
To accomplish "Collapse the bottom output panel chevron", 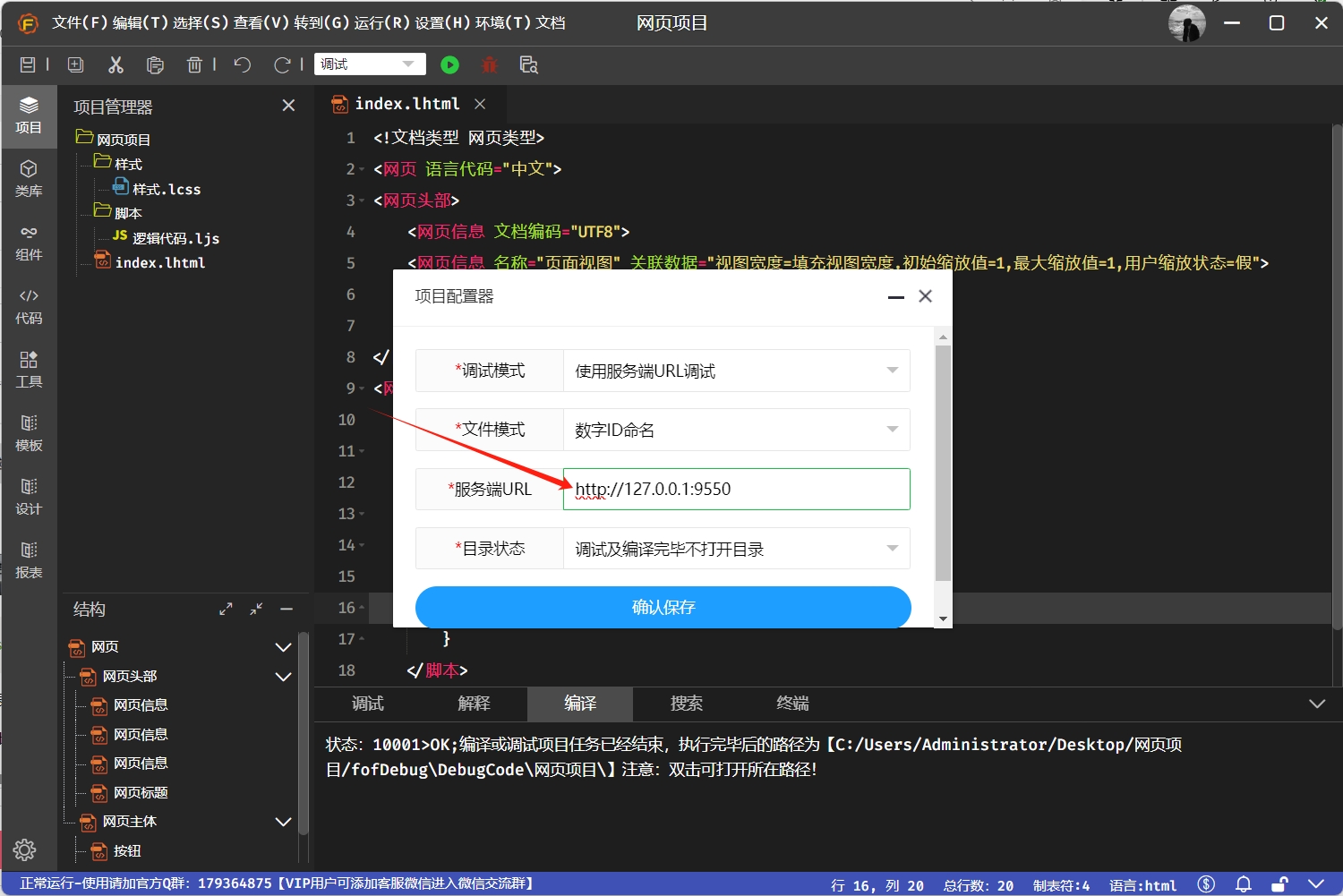I will (1317, 704).
